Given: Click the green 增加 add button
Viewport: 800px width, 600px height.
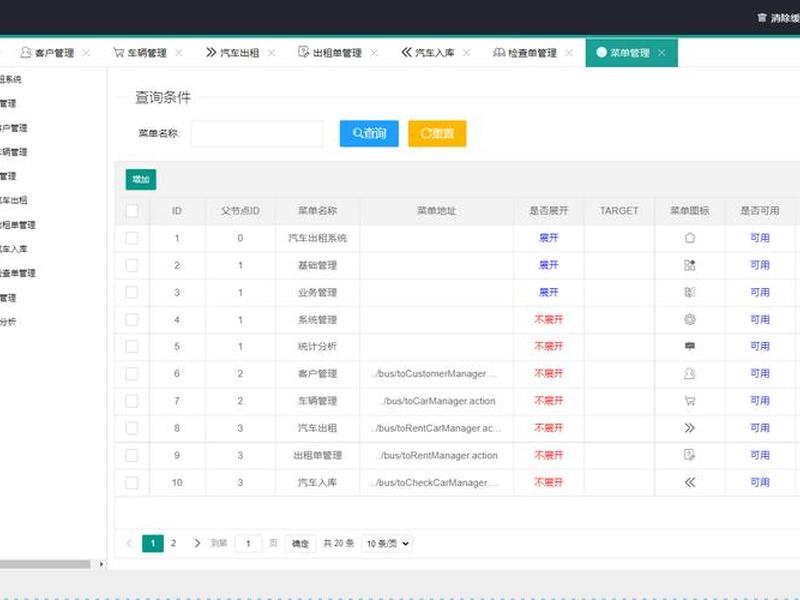Looking at the screenshot, I should (141, 179).
